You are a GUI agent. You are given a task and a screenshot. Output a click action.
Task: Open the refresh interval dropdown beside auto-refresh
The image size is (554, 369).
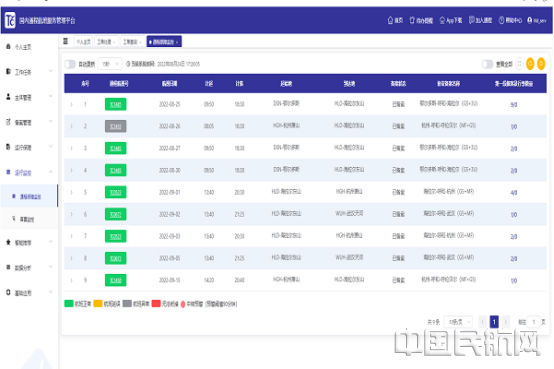click(110, 64)
